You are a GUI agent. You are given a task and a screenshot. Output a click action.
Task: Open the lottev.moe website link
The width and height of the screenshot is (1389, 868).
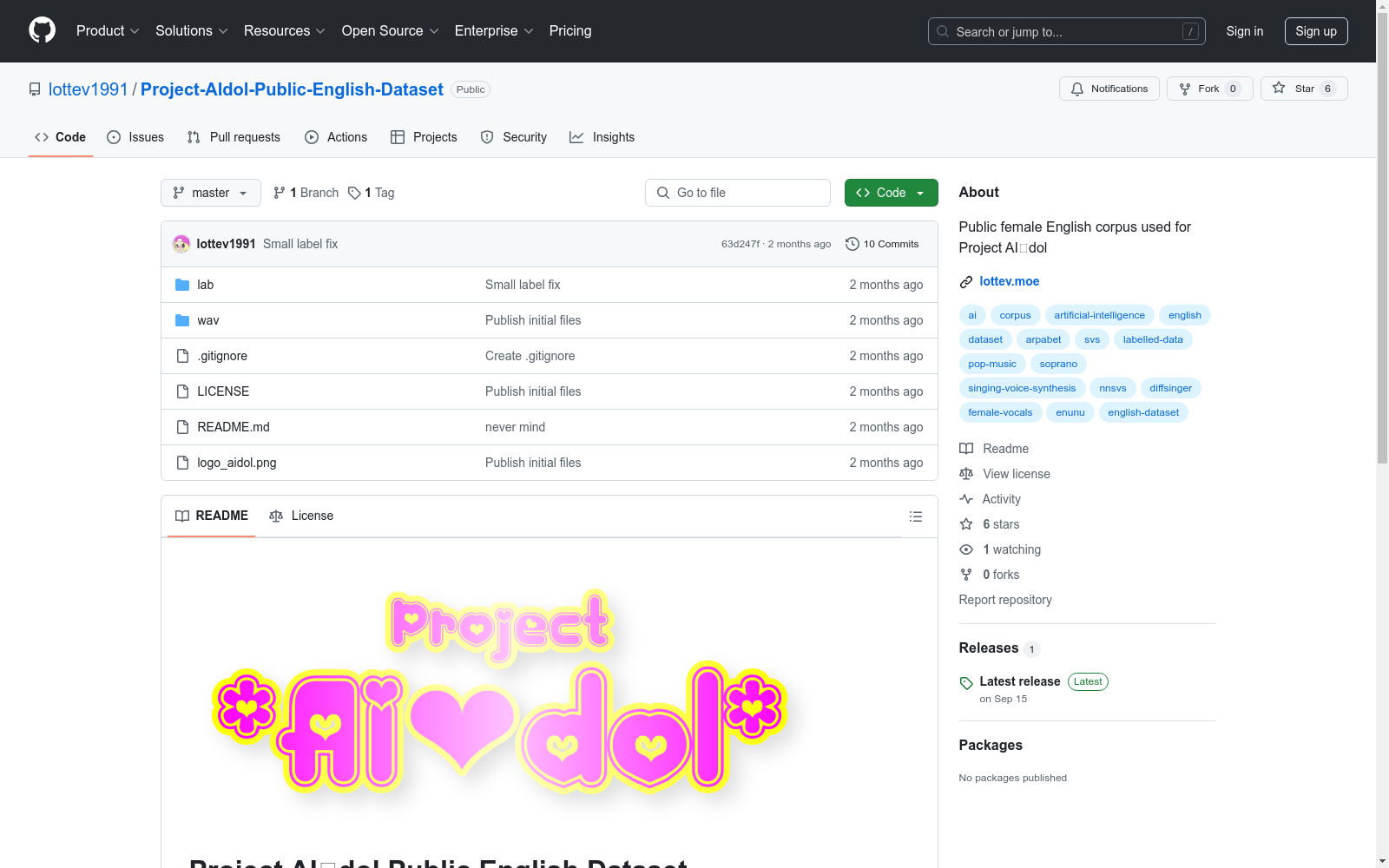click(x=1010, y=281)
